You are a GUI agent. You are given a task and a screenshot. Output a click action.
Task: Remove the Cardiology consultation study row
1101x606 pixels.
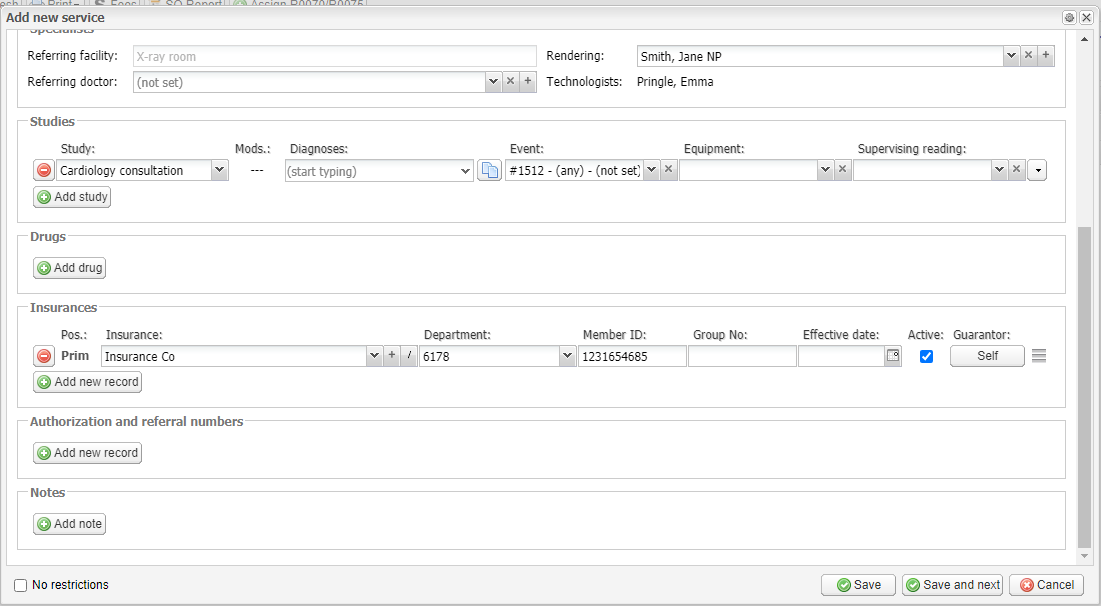(x=44, y=170)
